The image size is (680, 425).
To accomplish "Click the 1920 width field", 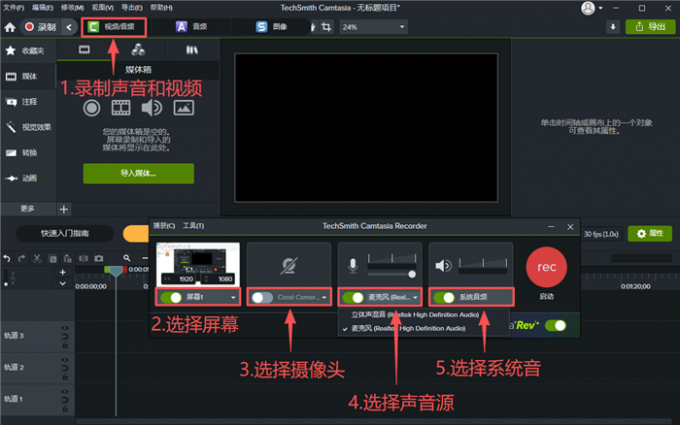I will pyautogui.click(x=181, y=279).
